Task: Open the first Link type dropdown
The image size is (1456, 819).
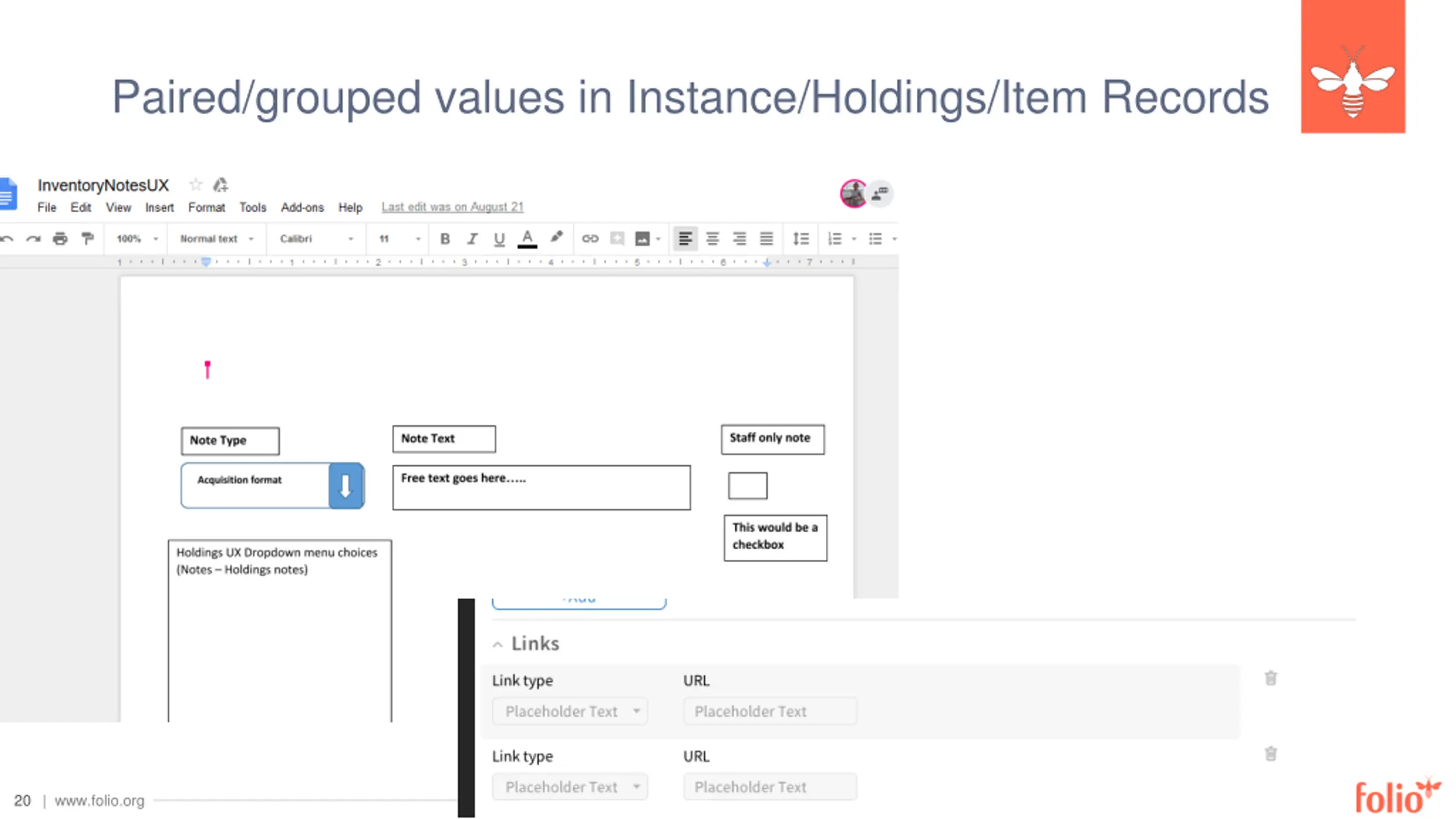Action: click(x=570, y=712)
